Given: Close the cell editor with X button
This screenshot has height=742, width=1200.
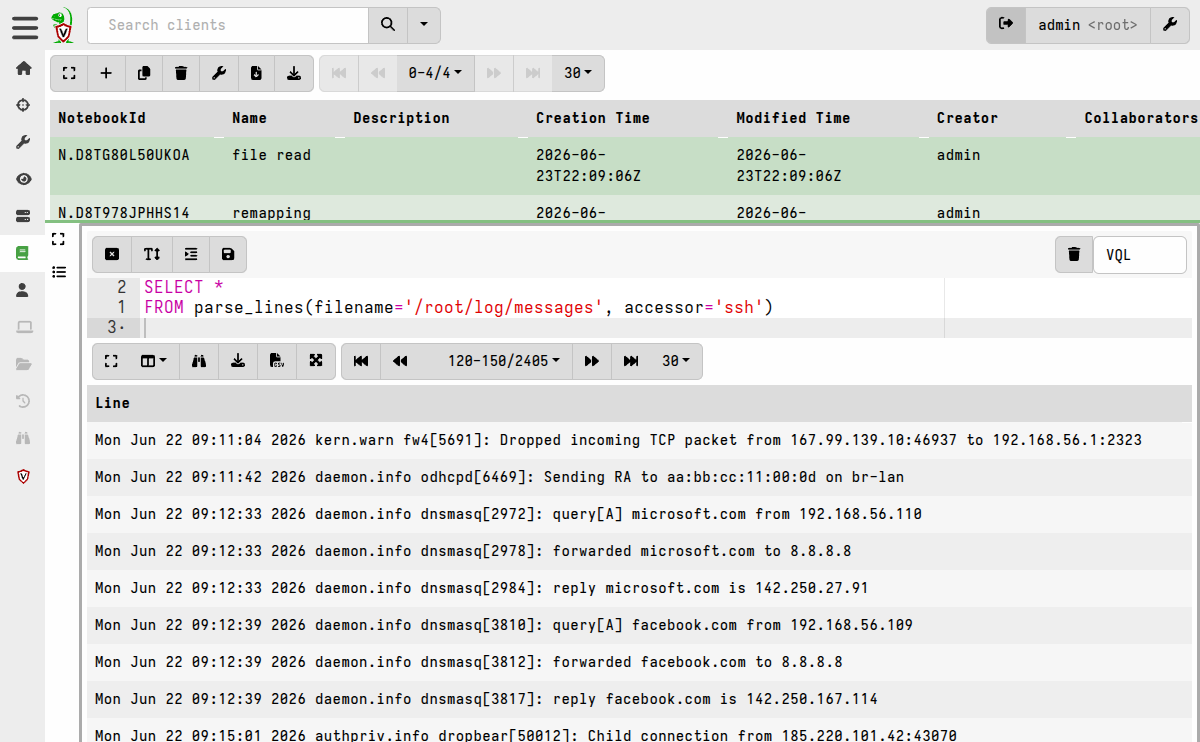Looking at the screenshot, I should click(113, 255).
